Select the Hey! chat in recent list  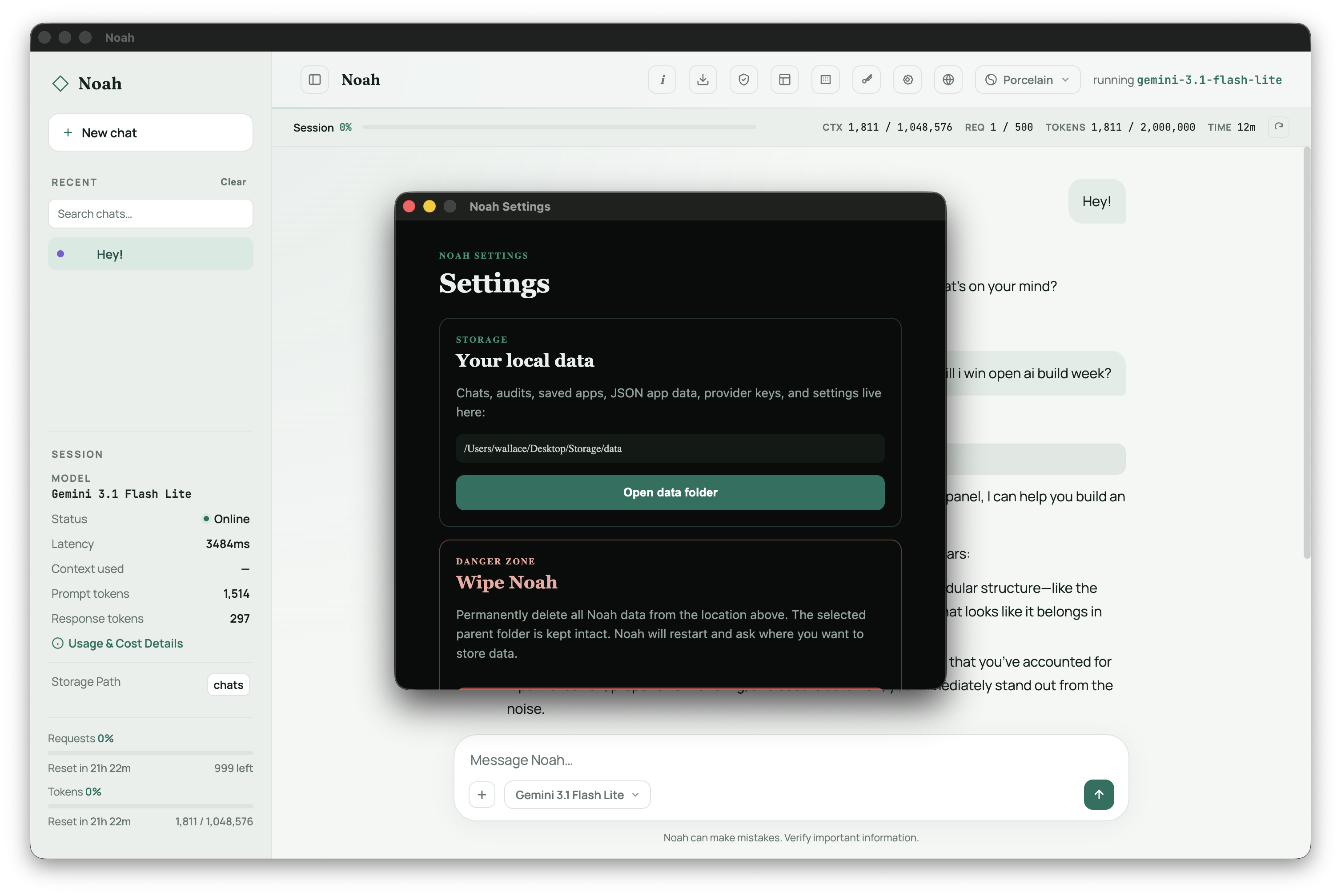150,254
